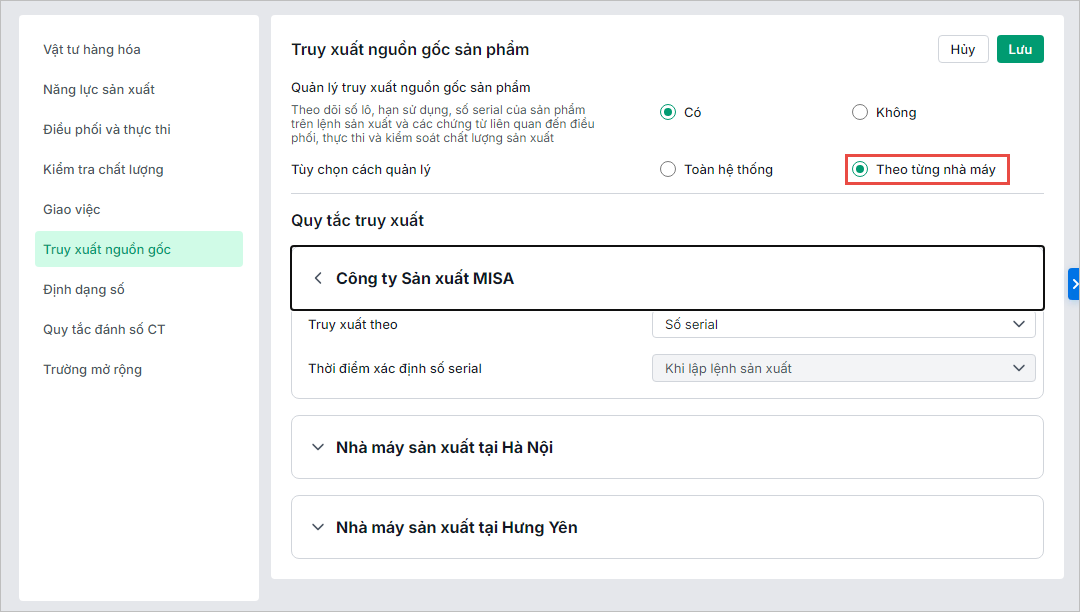The height and width of the screenshot is (612, 1080).
Task: Open the Truy xuất theo dropdown
Action: 843,325
